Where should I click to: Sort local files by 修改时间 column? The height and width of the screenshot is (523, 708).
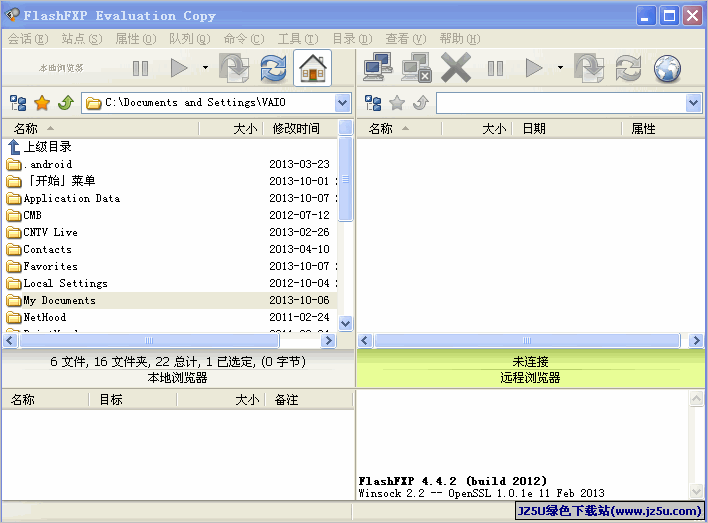(x=300, y=129)
